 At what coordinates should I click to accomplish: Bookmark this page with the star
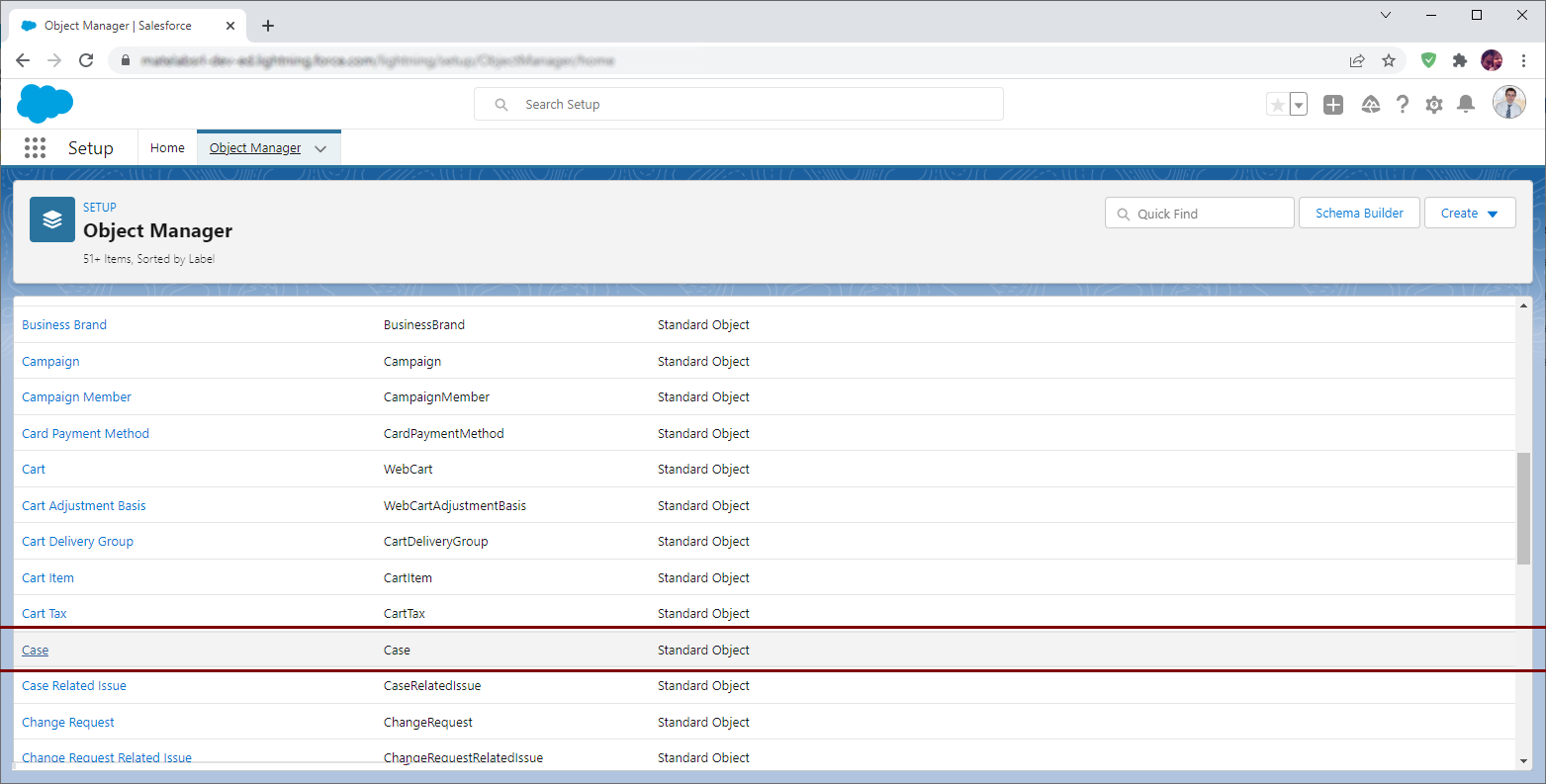coord(1389,60)
